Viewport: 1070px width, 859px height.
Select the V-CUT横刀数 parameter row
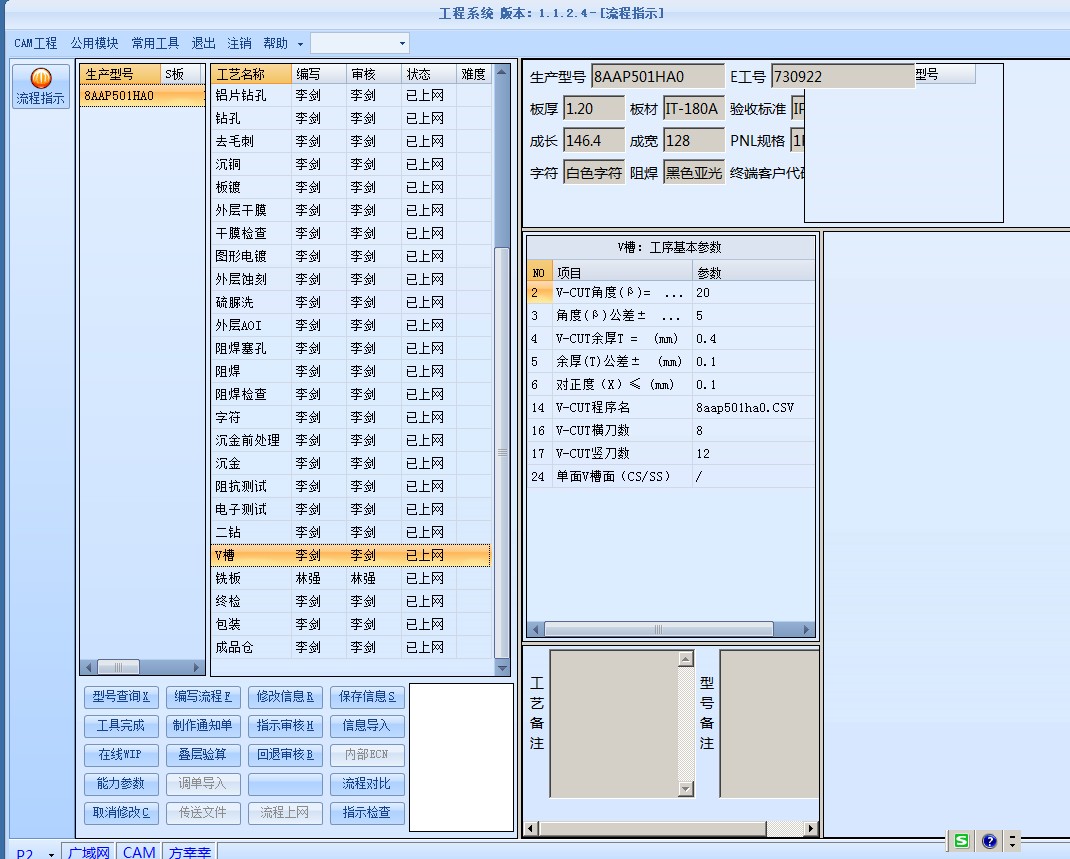click(671, 431)
